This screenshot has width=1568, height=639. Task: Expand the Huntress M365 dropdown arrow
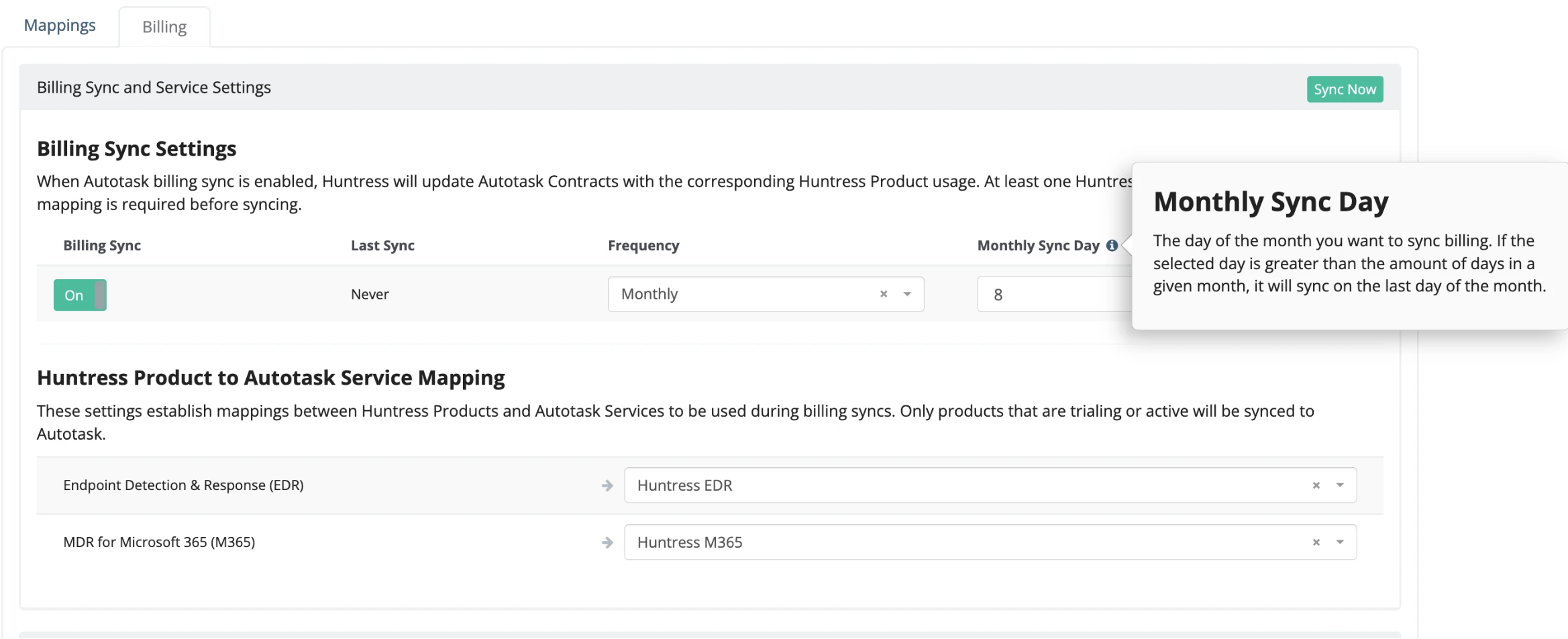[x=1340, y=542]
